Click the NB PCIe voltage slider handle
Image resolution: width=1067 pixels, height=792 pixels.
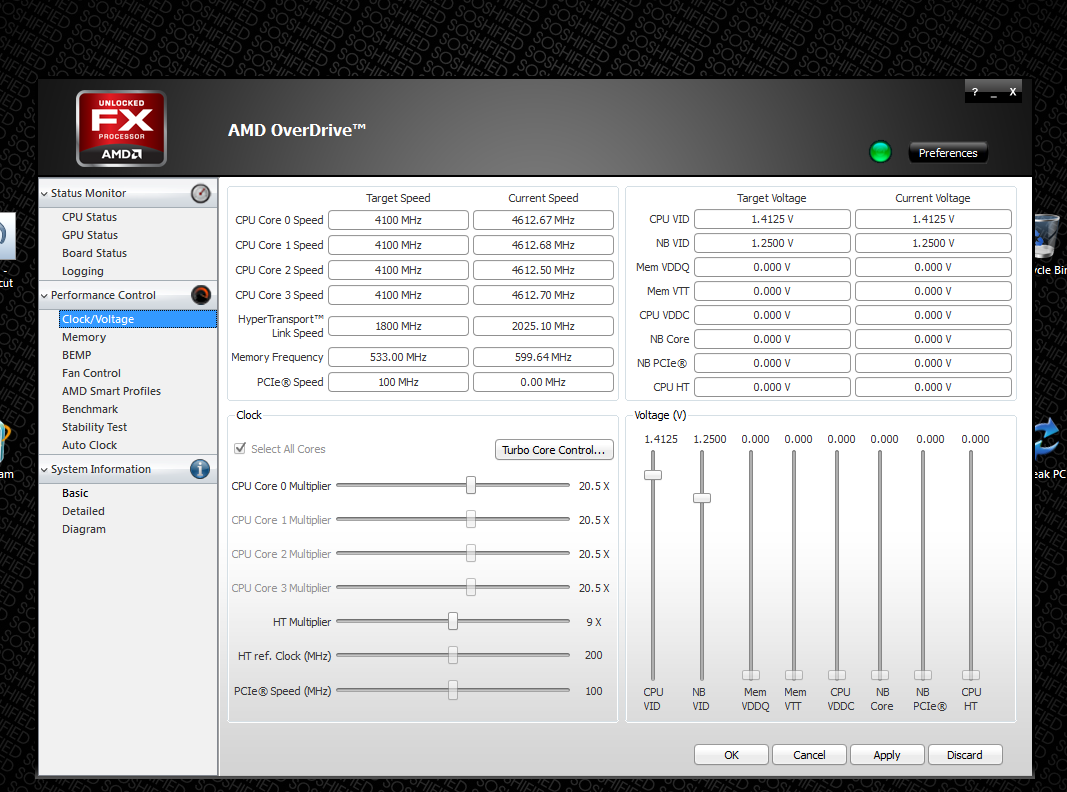923,675
